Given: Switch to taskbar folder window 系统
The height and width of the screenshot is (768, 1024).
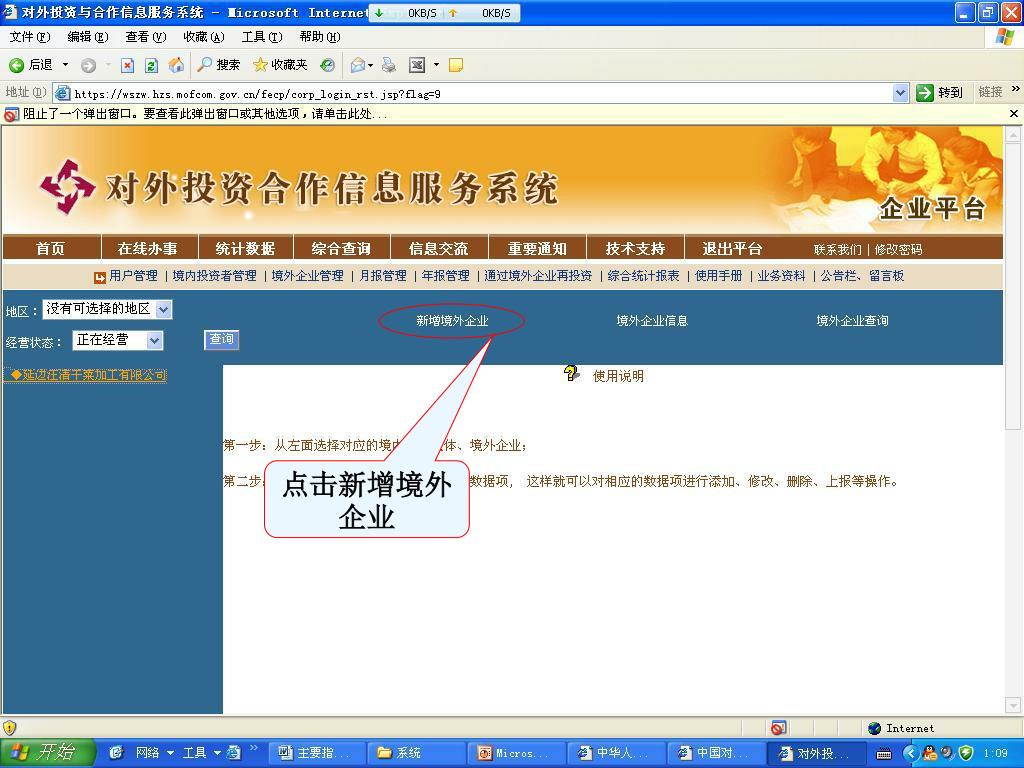Looking at the screenshot, I should pyautogui.click(x=416, y=753).
